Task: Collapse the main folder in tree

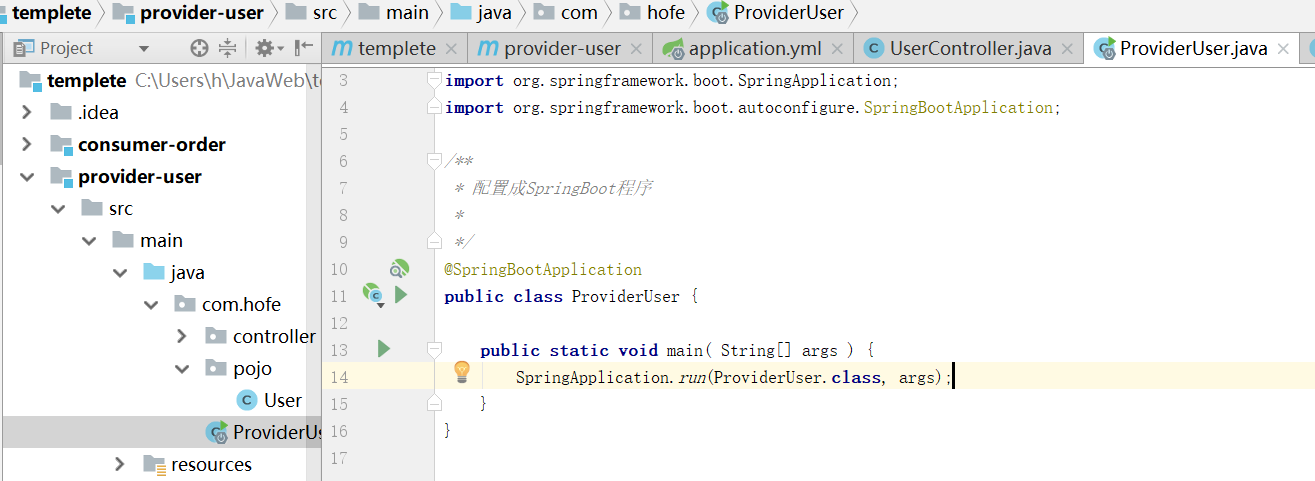Action: 89,240
